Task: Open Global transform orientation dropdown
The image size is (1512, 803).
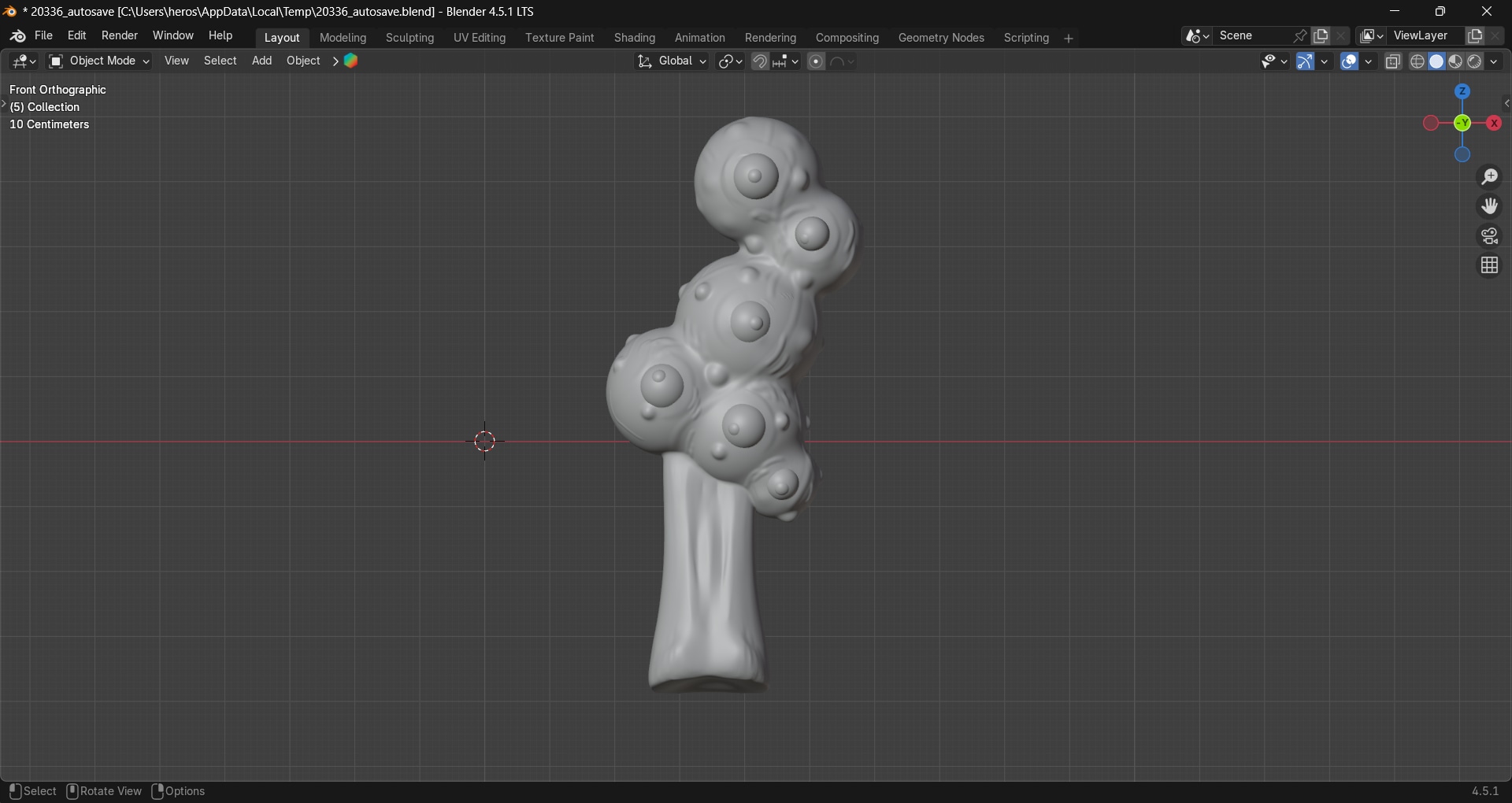Action: (x=673, y=61)
